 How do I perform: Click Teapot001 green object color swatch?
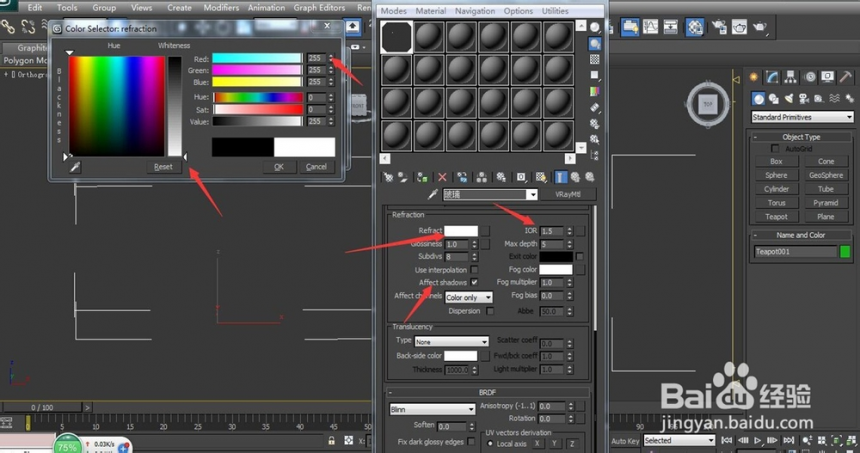coord(845,251)
